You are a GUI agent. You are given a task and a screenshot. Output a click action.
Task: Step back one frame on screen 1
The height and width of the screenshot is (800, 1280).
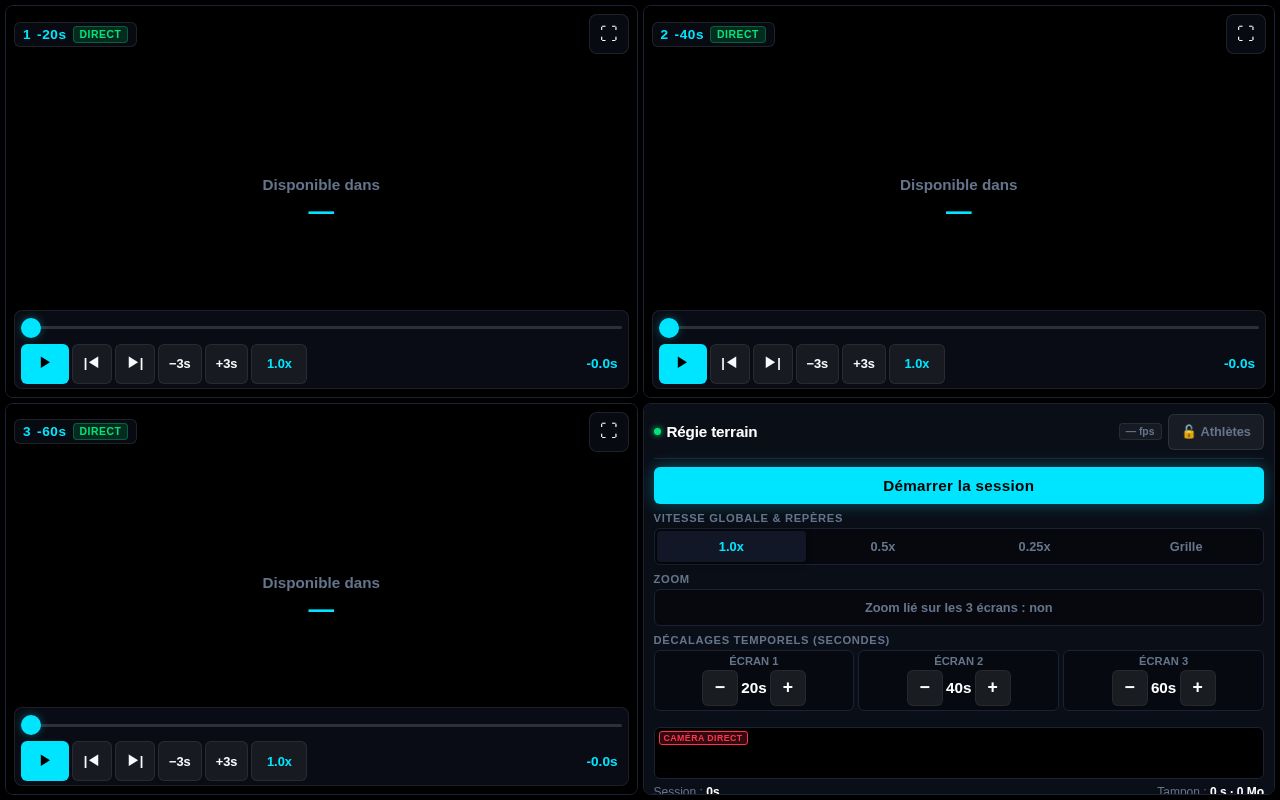92,364
